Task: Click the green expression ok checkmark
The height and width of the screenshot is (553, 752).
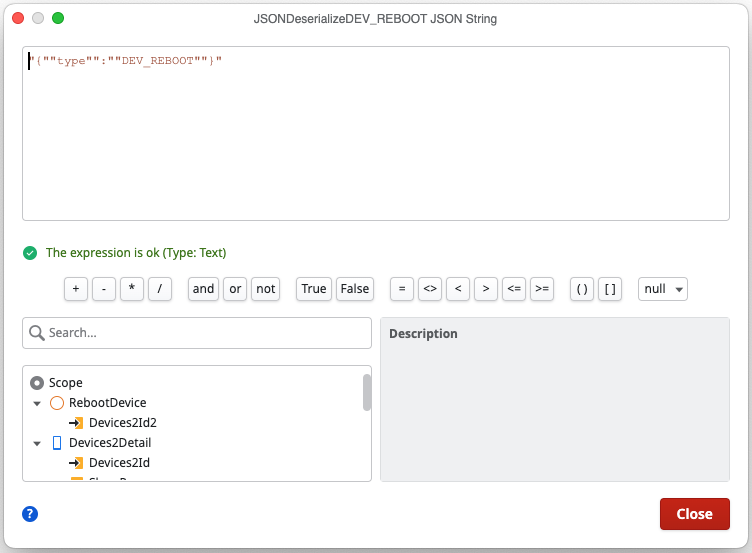Action: pyautogui.click(x=30, y=253)
